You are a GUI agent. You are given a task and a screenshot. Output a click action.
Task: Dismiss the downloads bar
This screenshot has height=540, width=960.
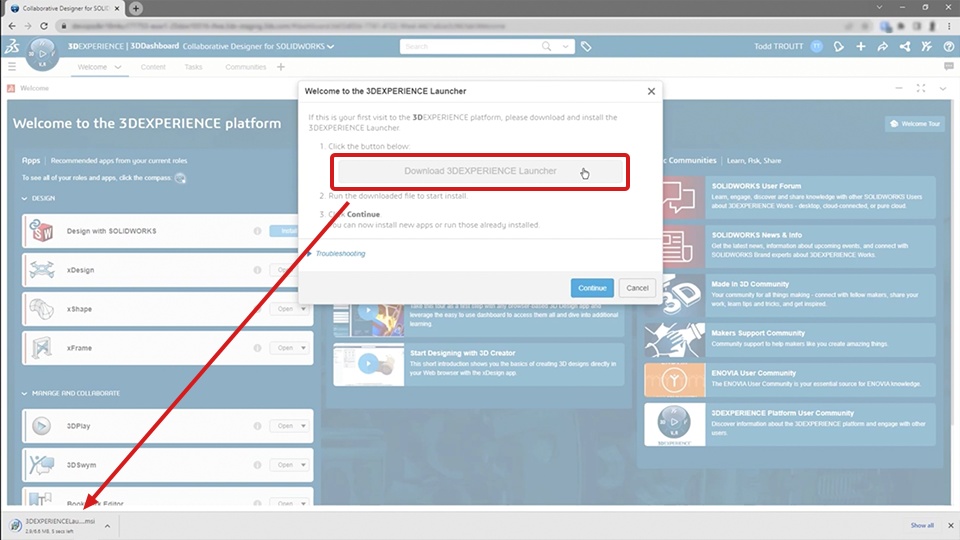[x=950, y=525]
